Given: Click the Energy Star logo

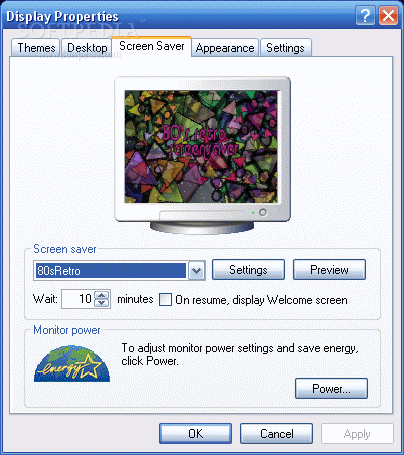Looking at the screenshot, I should pos(72,363).
